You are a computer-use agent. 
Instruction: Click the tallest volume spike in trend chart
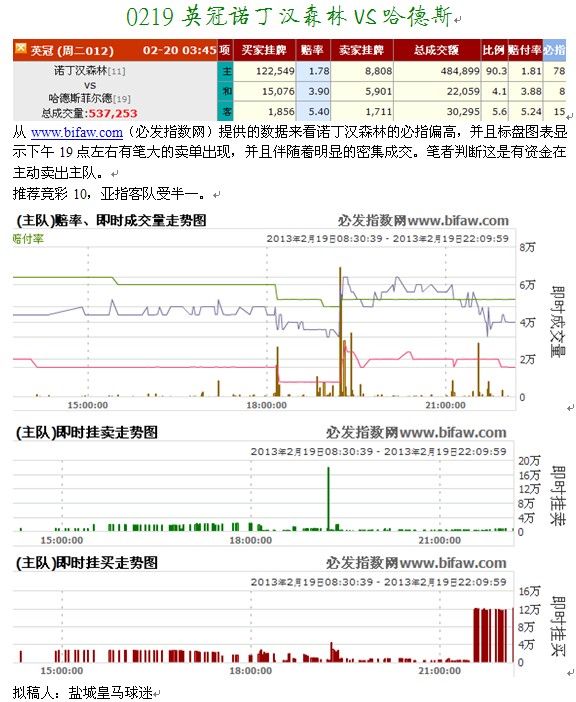pos(340,332)
